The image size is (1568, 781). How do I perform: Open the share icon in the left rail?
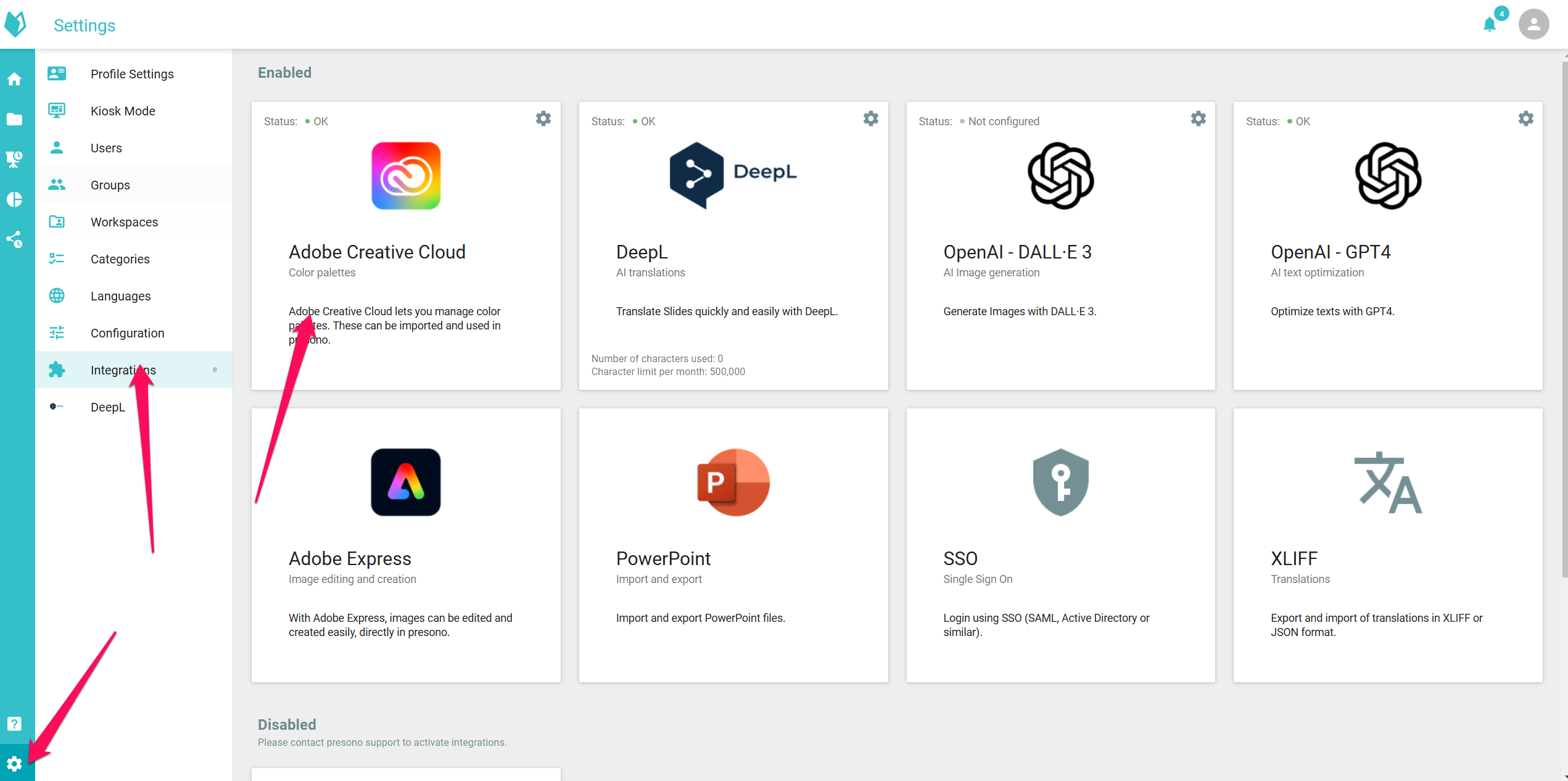(14, 239)
